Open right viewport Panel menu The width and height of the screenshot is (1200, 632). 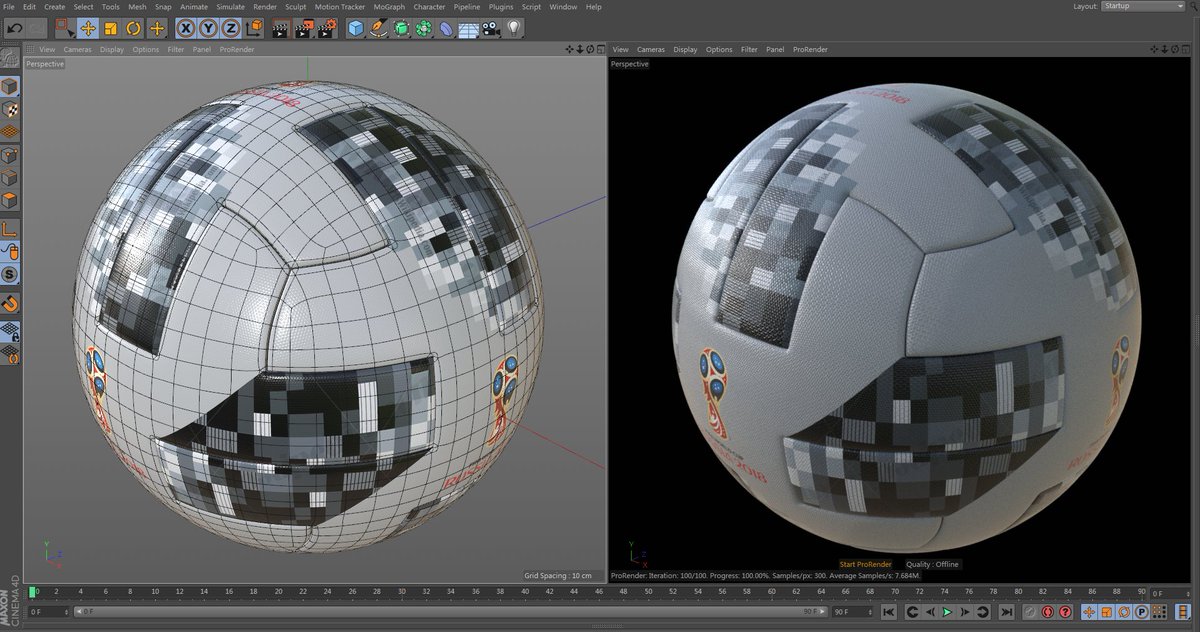(x=775, y=49)
